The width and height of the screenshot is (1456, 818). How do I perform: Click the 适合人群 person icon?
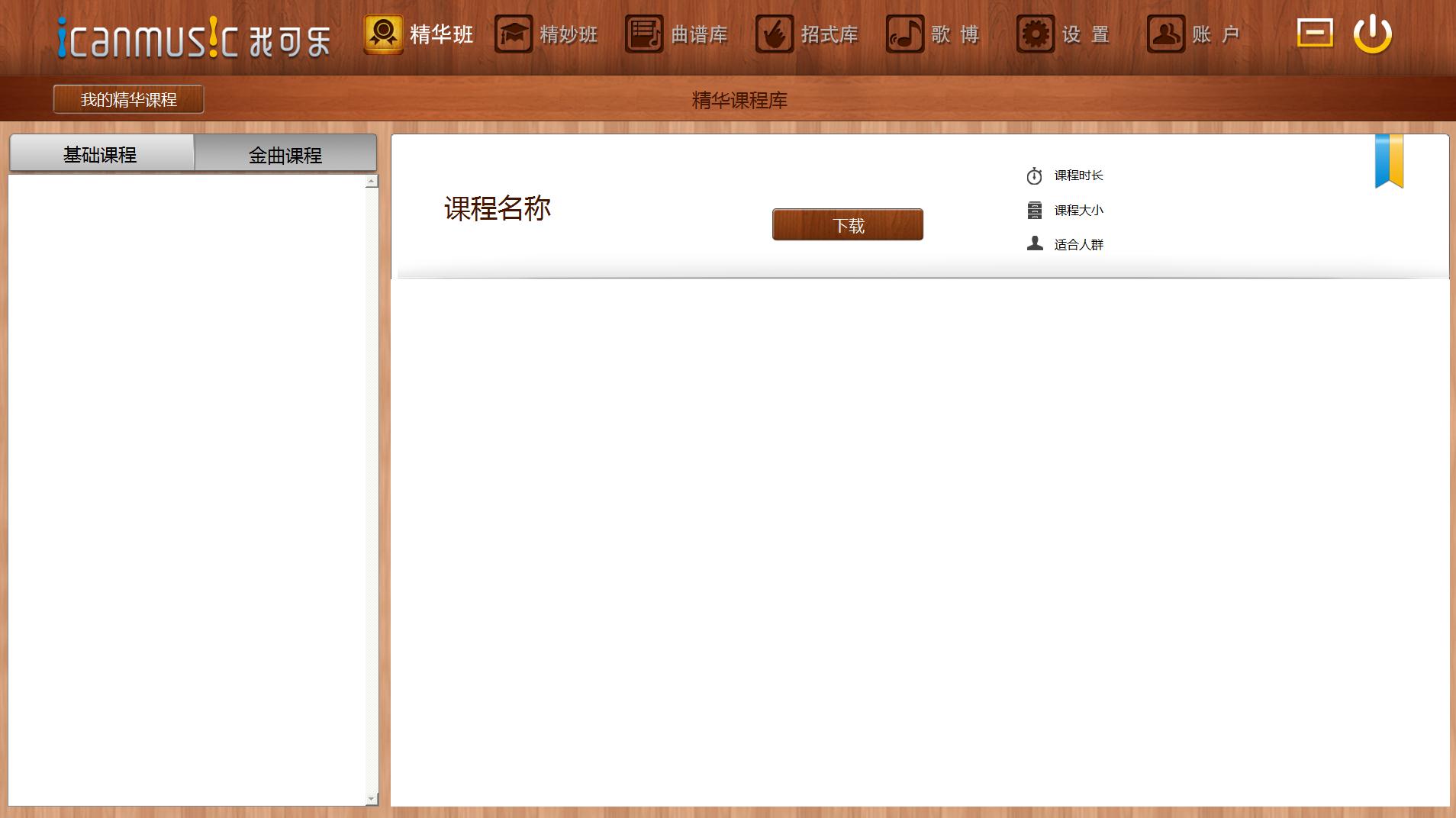coord(1034,243)
